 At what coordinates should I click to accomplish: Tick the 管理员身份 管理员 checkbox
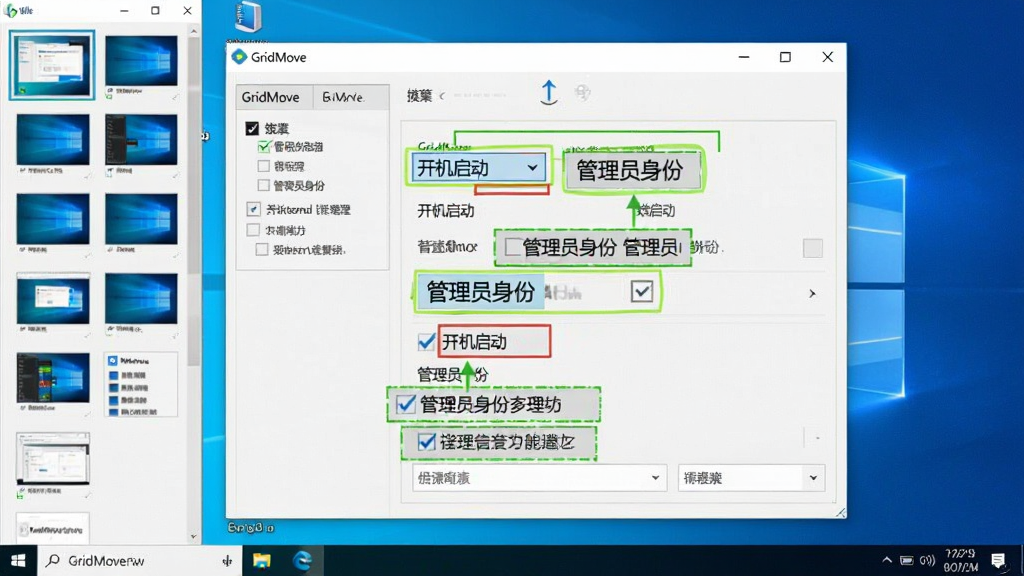[x=513, y=247]
